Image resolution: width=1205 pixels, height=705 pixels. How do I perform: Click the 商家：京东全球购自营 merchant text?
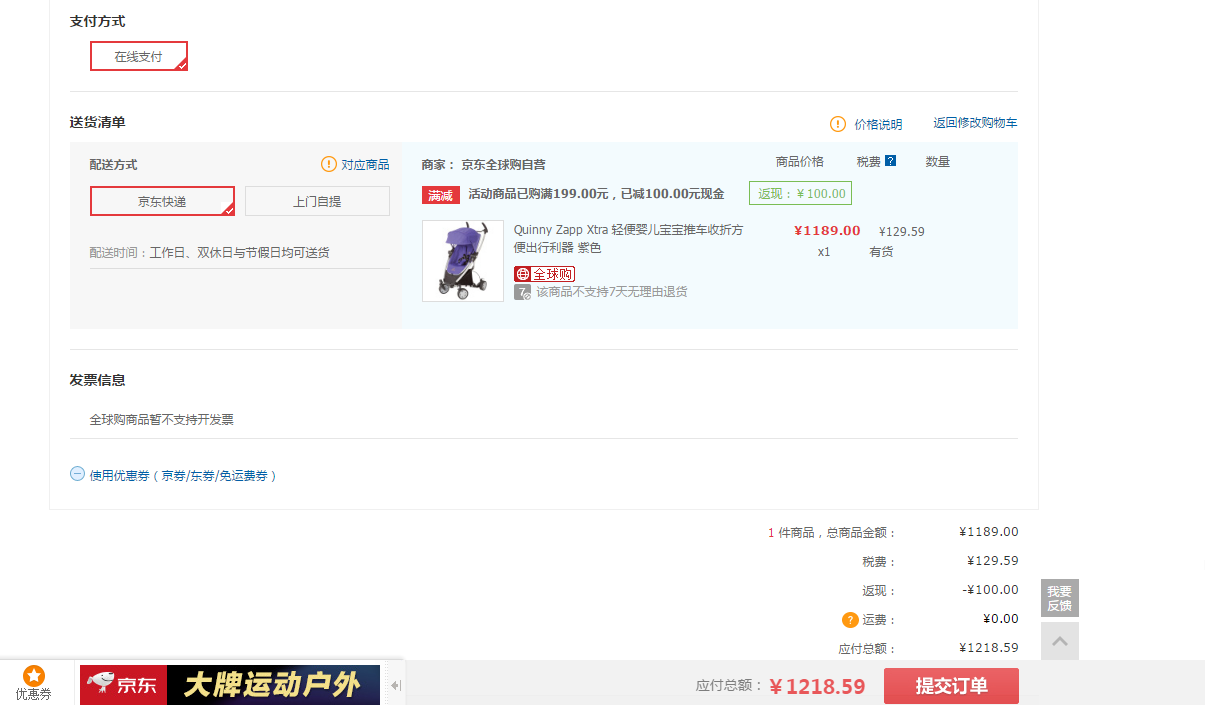click(x=484, y=164)
